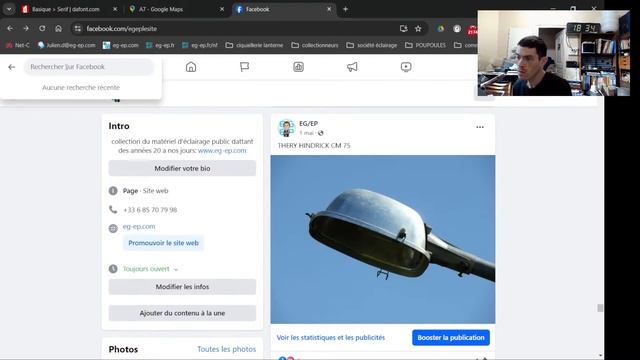Open Pages flag icon in Facebook nav
This screenshot has width=640, height=360.
click(244, 67)
